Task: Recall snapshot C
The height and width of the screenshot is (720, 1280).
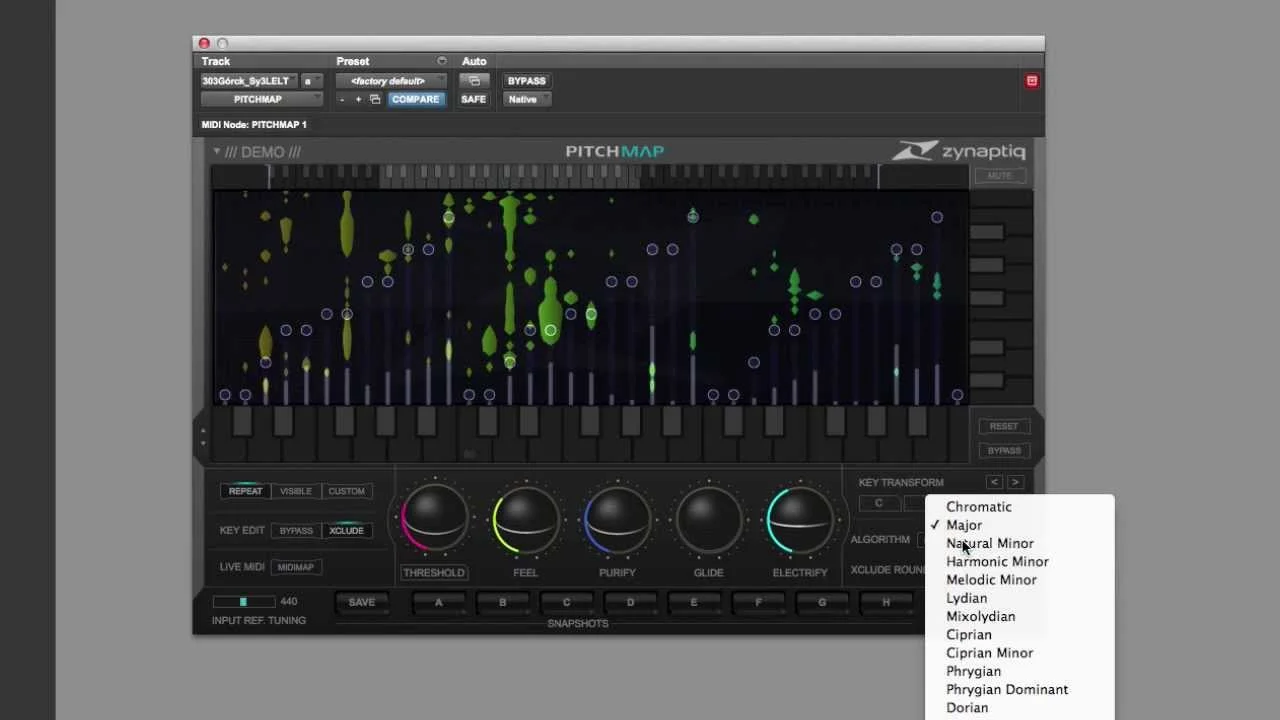Action: [566, 602]
